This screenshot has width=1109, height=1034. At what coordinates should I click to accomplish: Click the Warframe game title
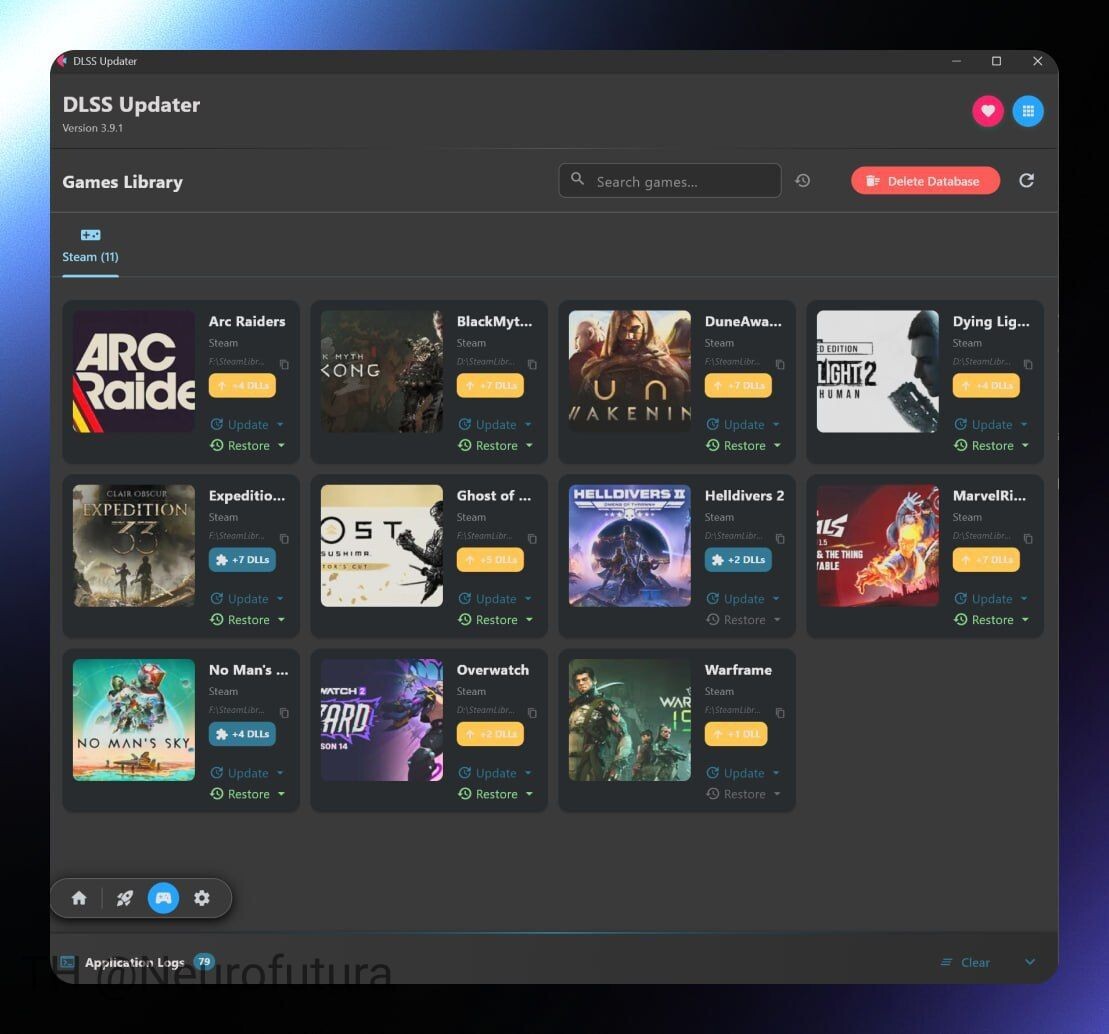pyautogui.click(x=738, y=670)
